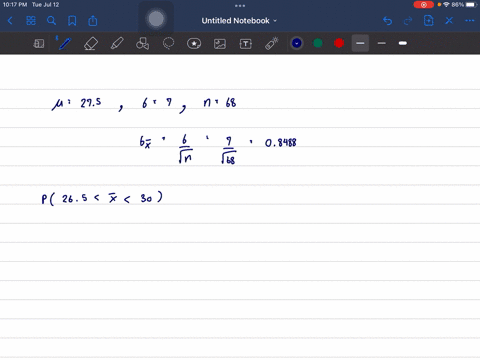Open the share and export menu
Screen dimensions: 480x360
tap(93, 21)
